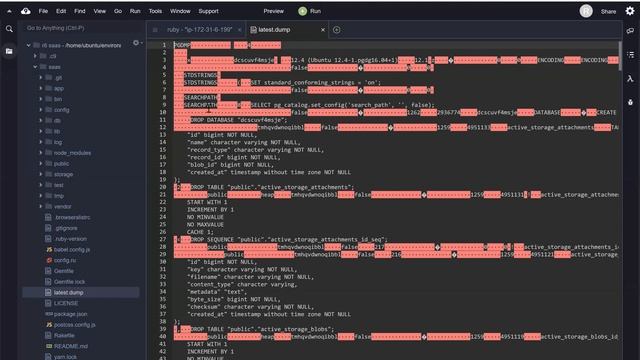This screenshot has height=360, width=640.
Task: Open the View menu
Action: pyautogui.click(x=100, y=11)
